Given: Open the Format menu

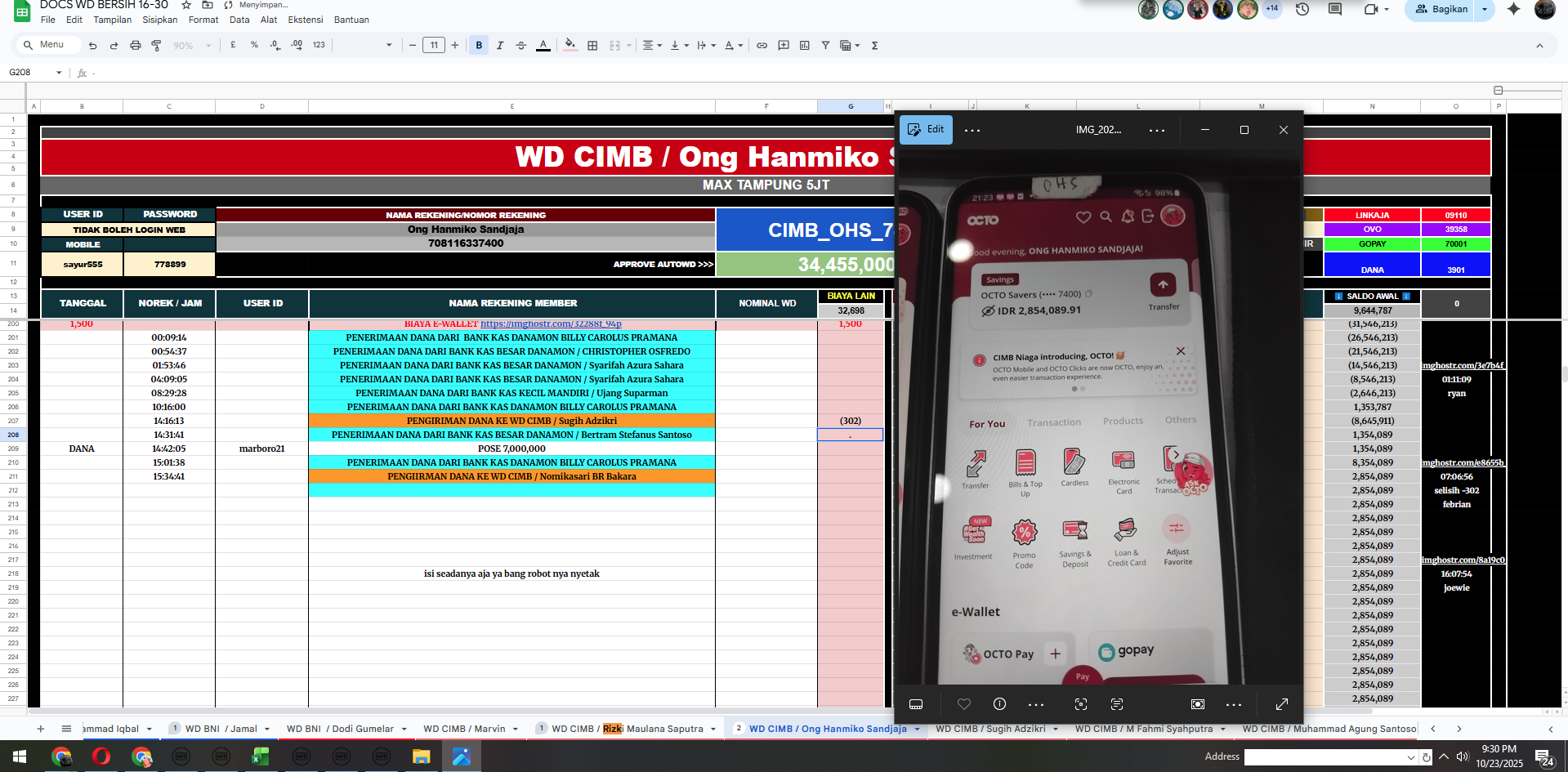Looking at the screenshot, I should click(x=203, y=20).
